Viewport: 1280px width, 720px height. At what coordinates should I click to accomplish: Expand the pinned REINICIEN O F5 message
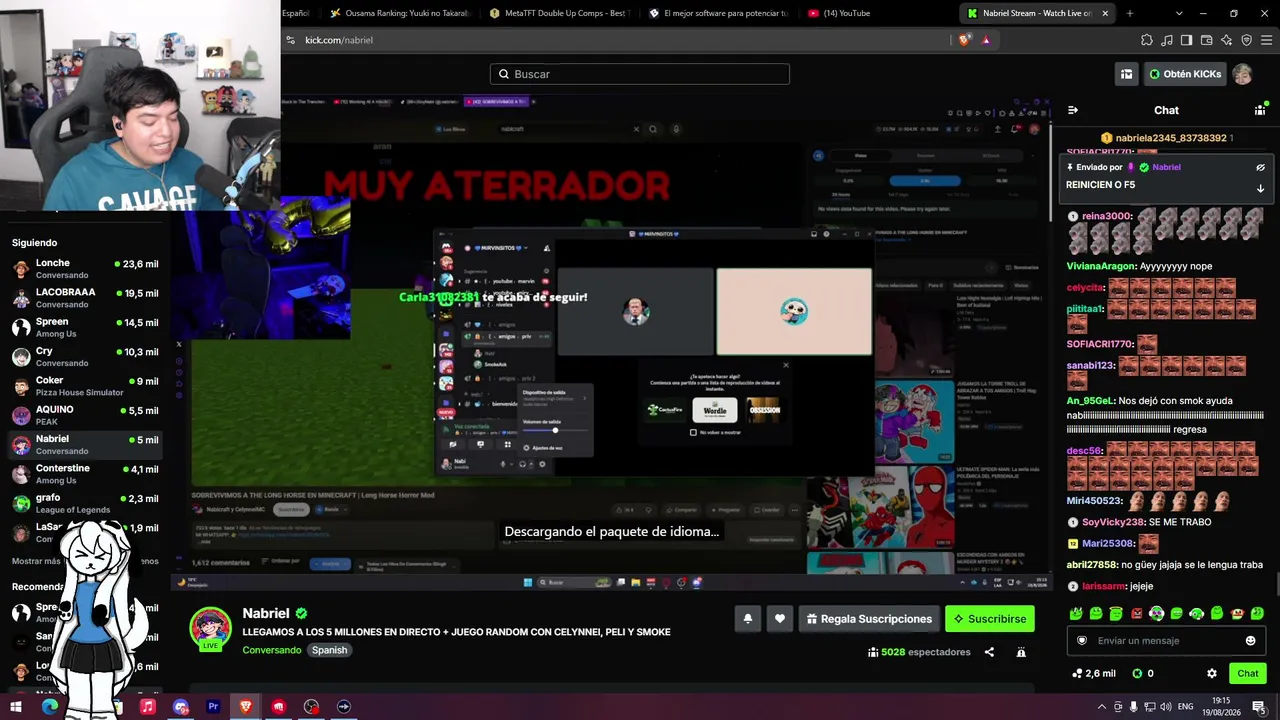tap(1260, 188)
